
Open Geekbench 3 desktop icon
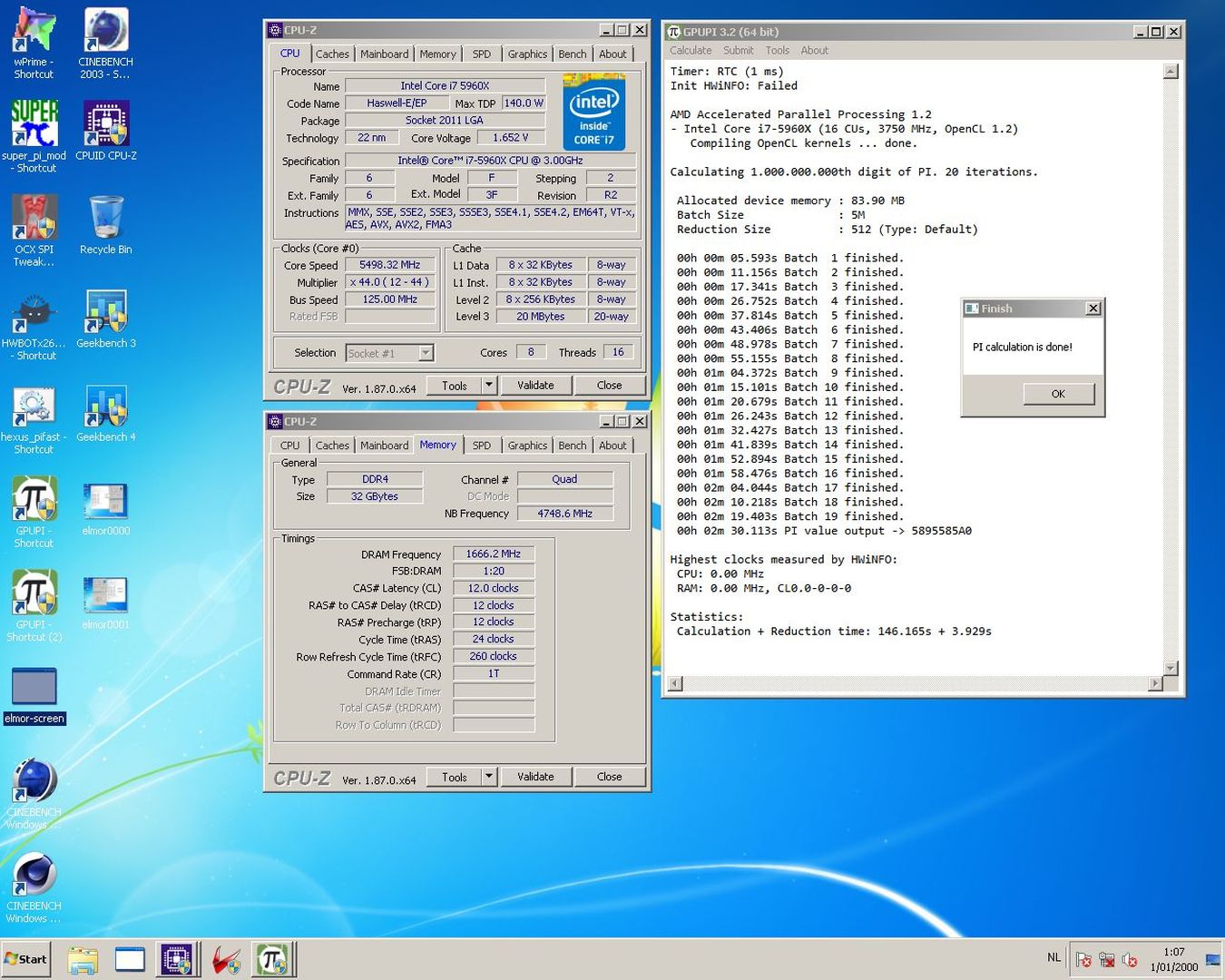pyautogui.click(x=106, y=319)
